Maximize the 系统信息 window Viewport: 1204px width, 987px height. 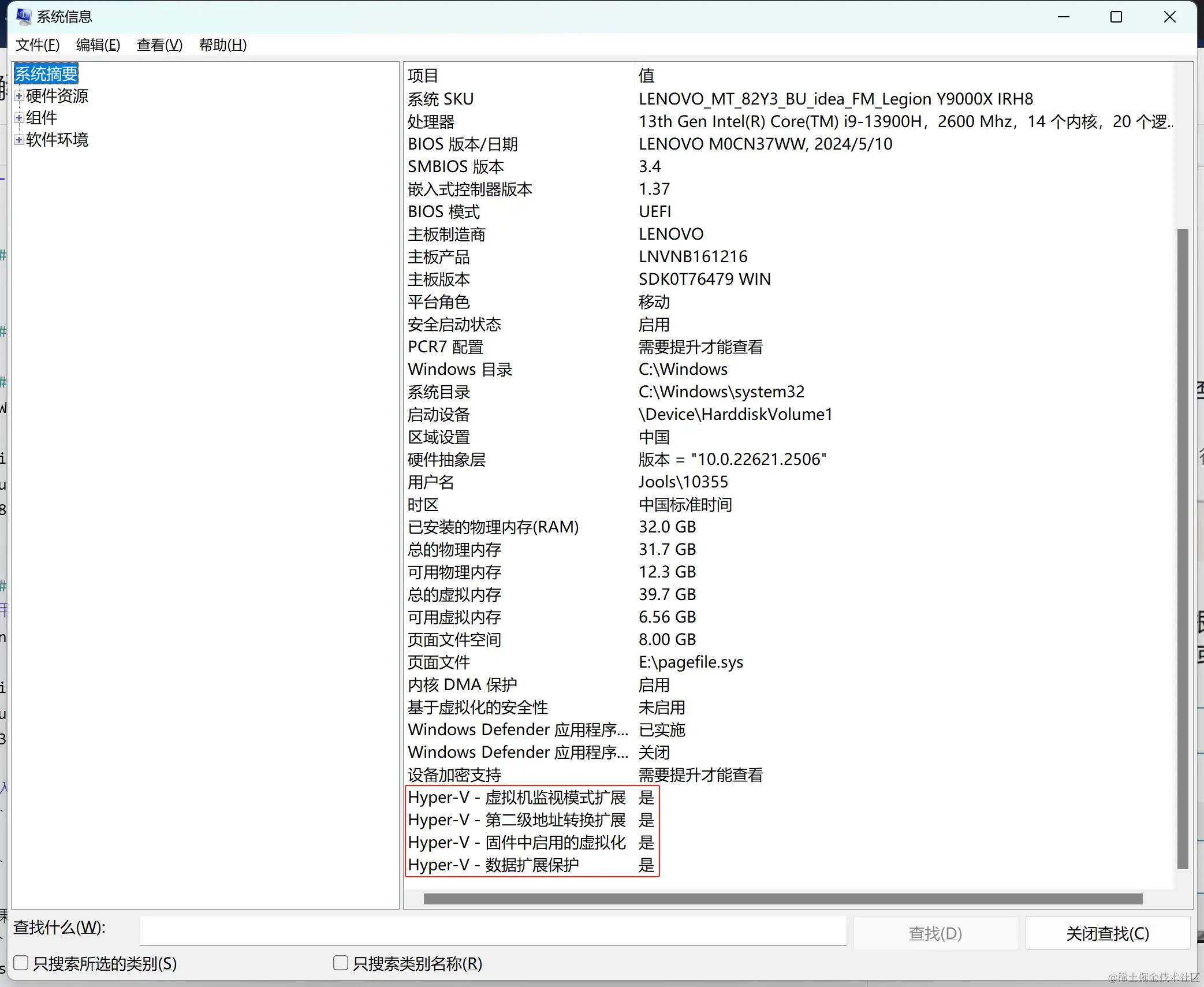[1116, 17]
